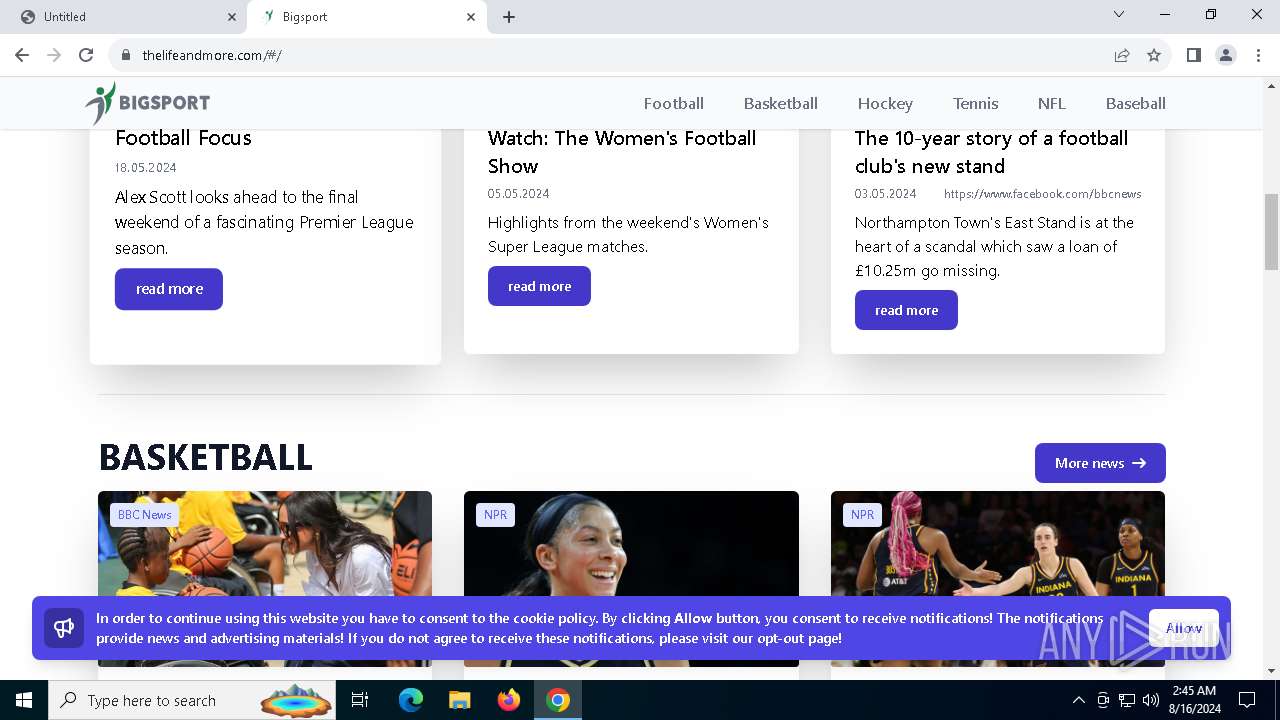
Task: Switch to the Untitled tab
Action: pyautogui.click(x=124, y=17)
